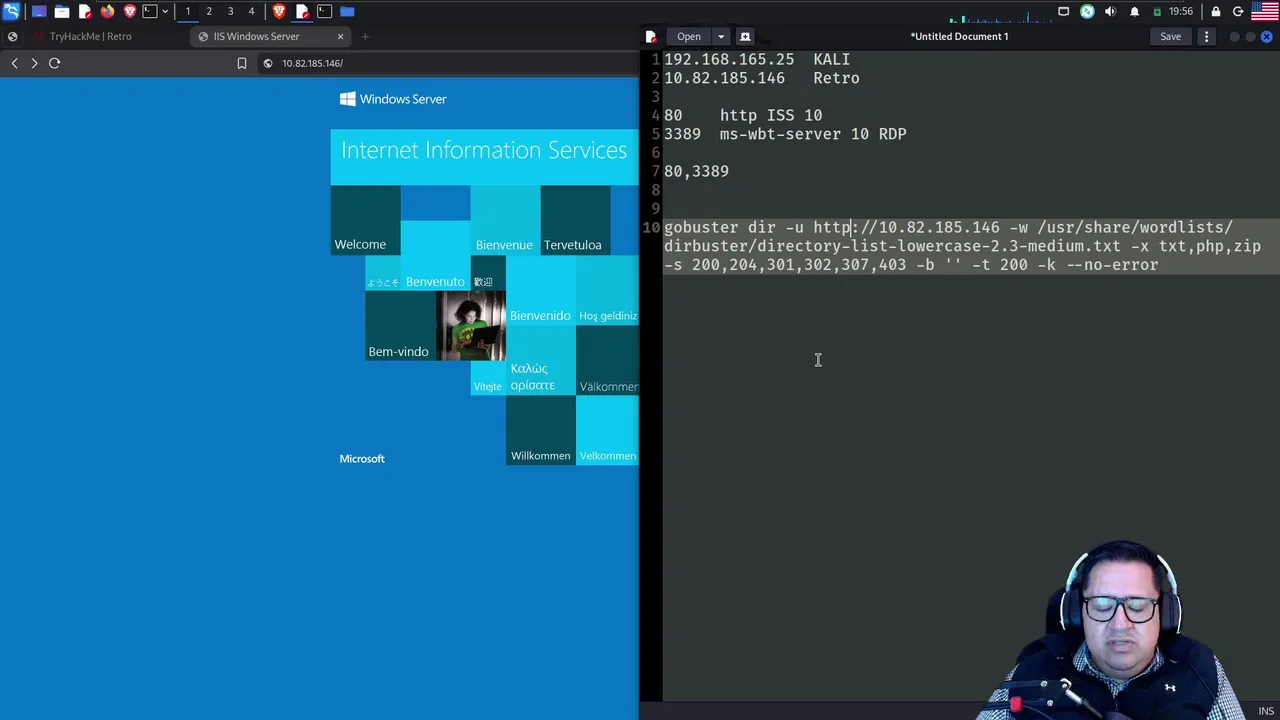Focus the text editor window in taskbar
The height and width of the screenshot is (720, 1280).
coord(302,11)
